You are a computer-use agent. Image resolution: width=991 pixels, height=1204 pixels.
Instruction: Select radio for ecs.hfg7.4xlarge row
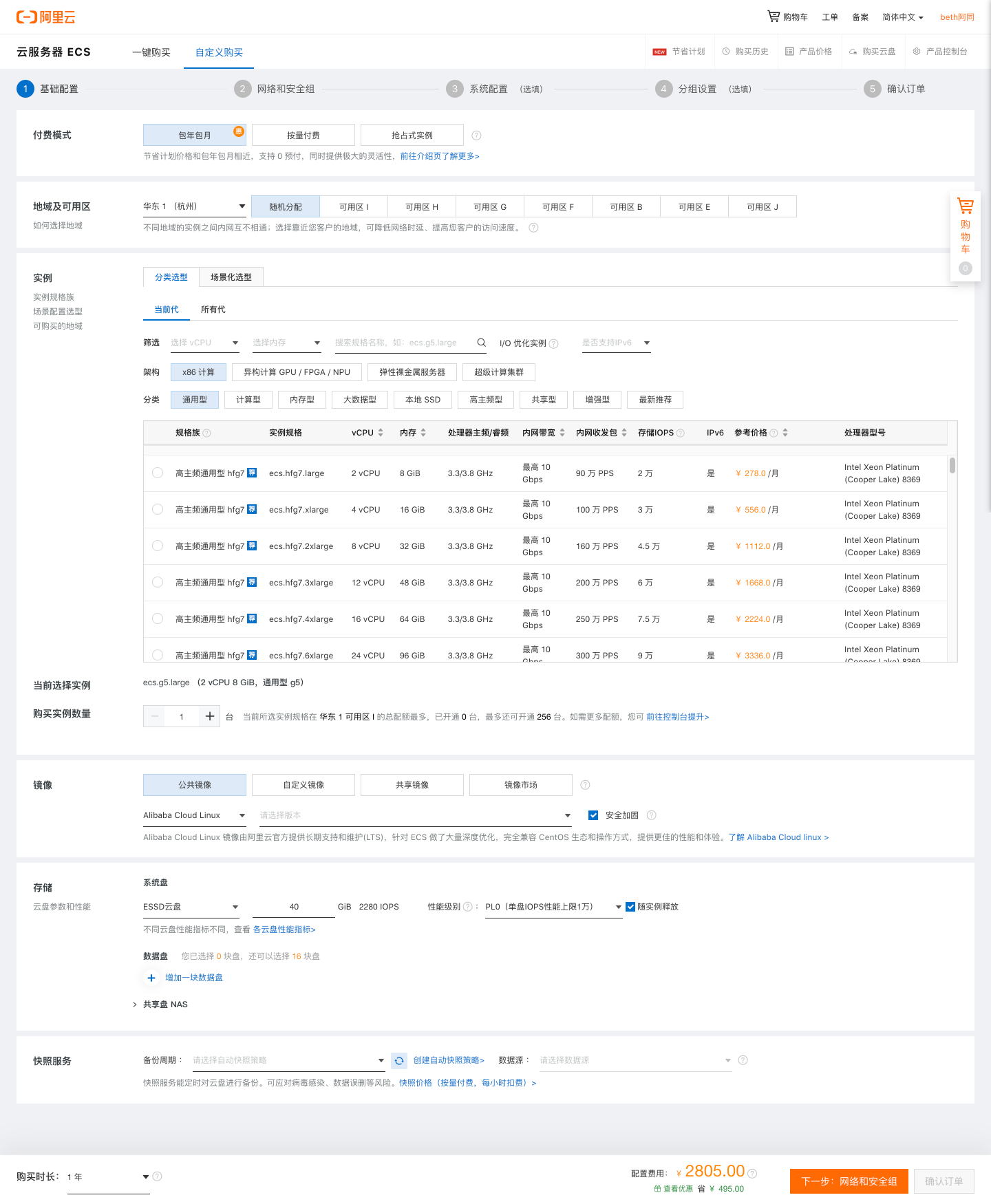tap(158, 619)
